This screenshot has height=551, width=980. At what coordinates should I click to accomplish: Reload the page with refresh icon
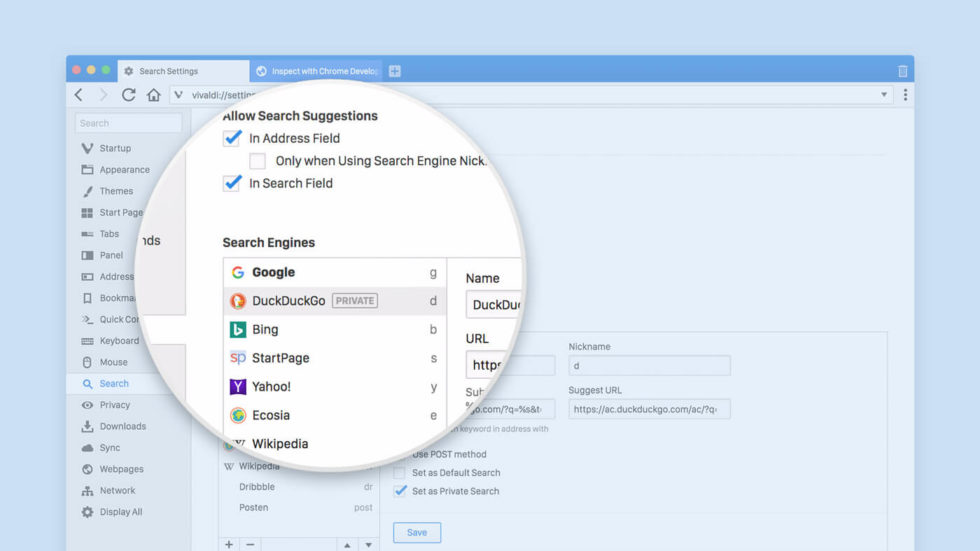pos(128,95)
